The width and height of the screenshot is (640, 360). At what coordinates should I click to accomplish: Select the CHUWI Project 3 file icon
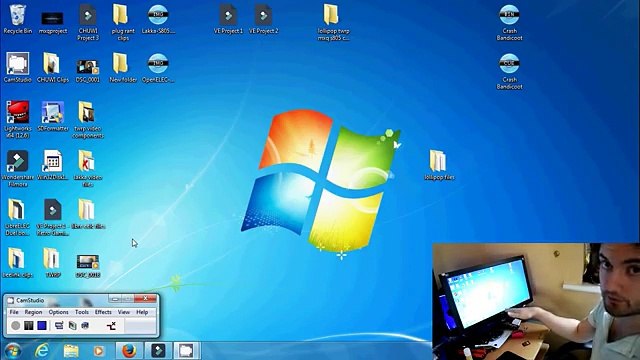click(88, 22)
